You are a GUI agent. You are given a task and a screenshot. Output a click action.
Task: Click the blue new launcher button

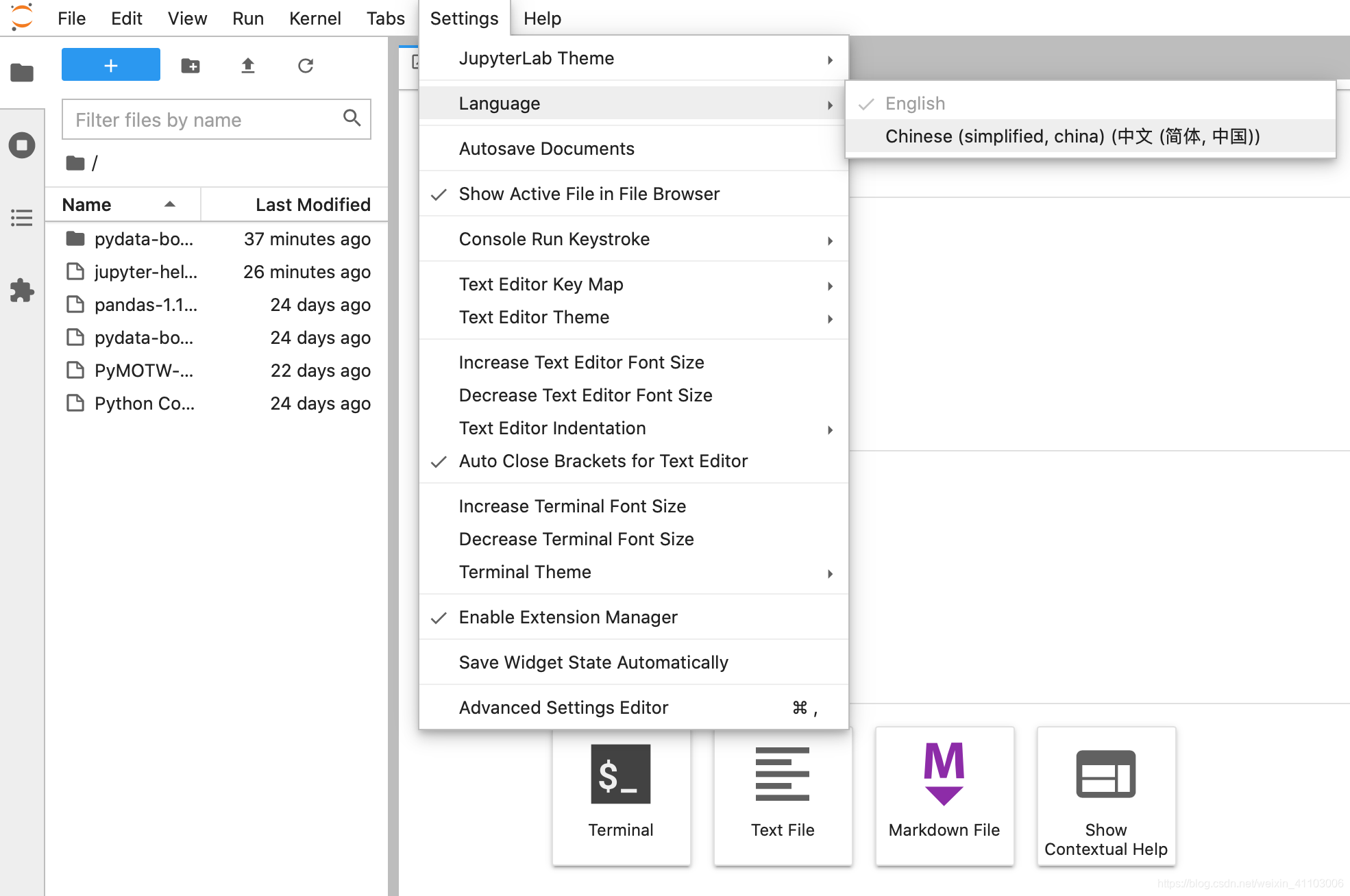click(x=111, y=65)
